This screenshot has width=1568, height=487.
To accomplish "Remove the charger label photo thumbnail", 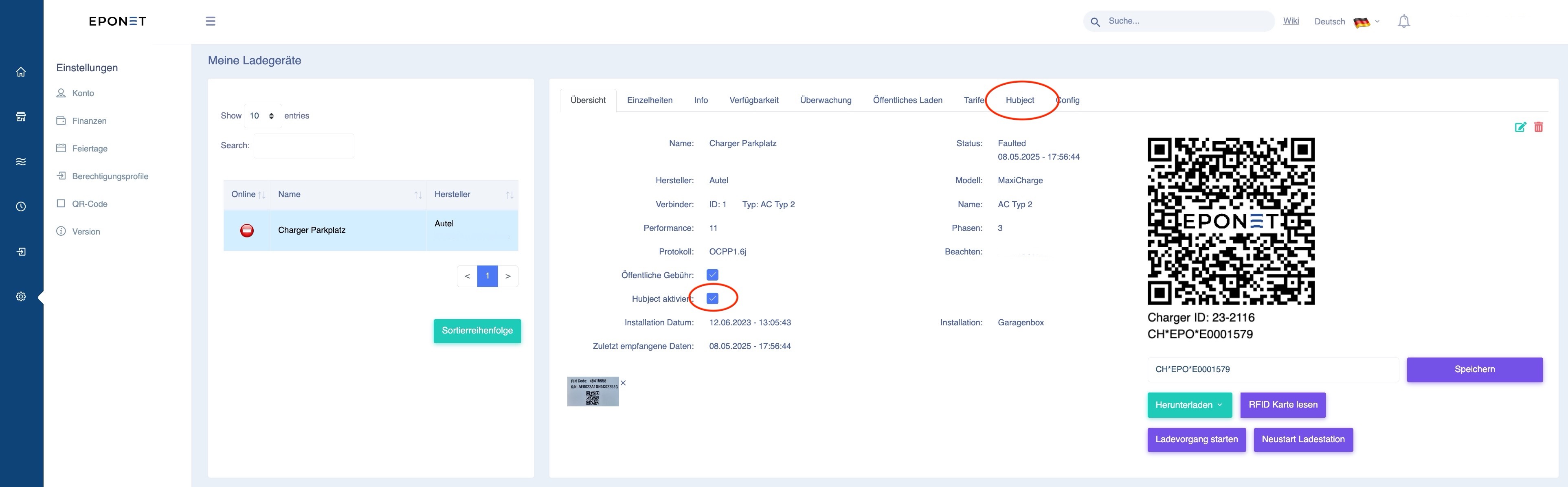I will pyautogui.click(x=623, y=383).
